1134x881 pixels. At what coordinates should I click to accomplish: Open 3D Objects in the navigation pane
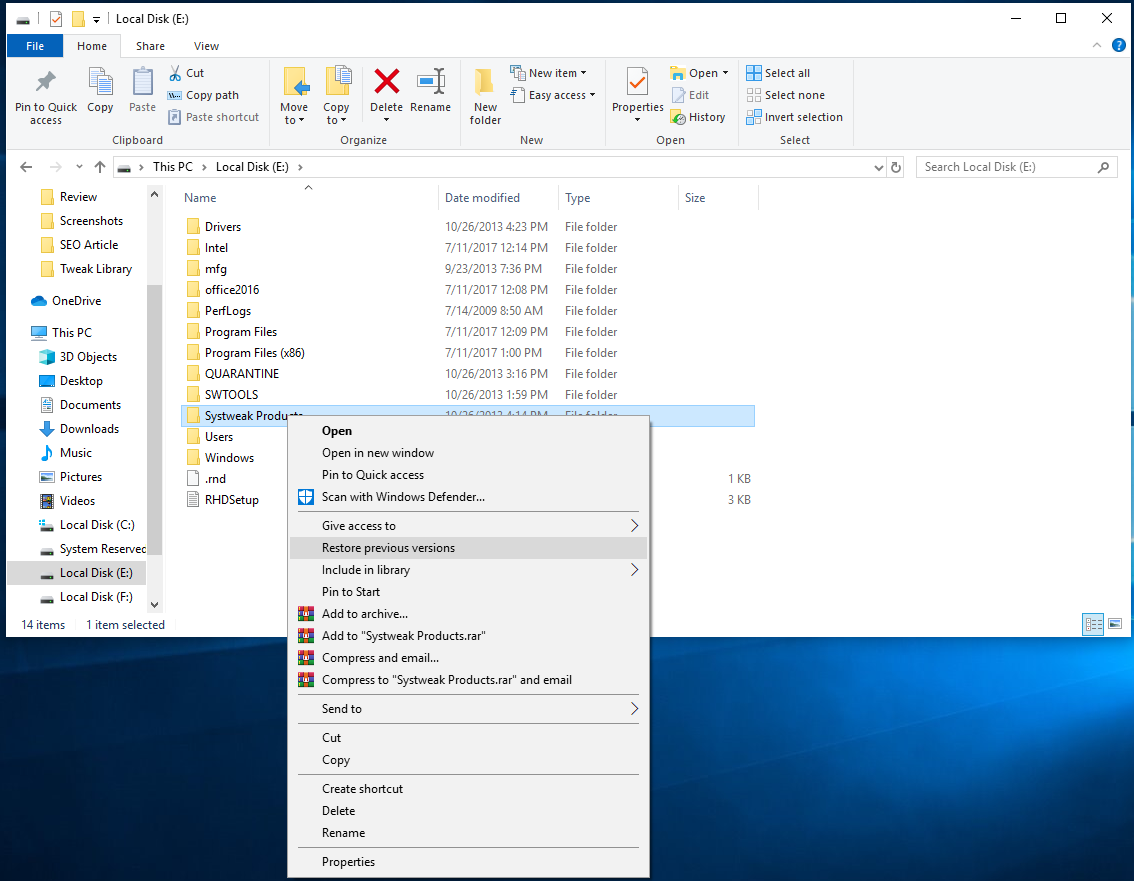click(x=78, y=357)
